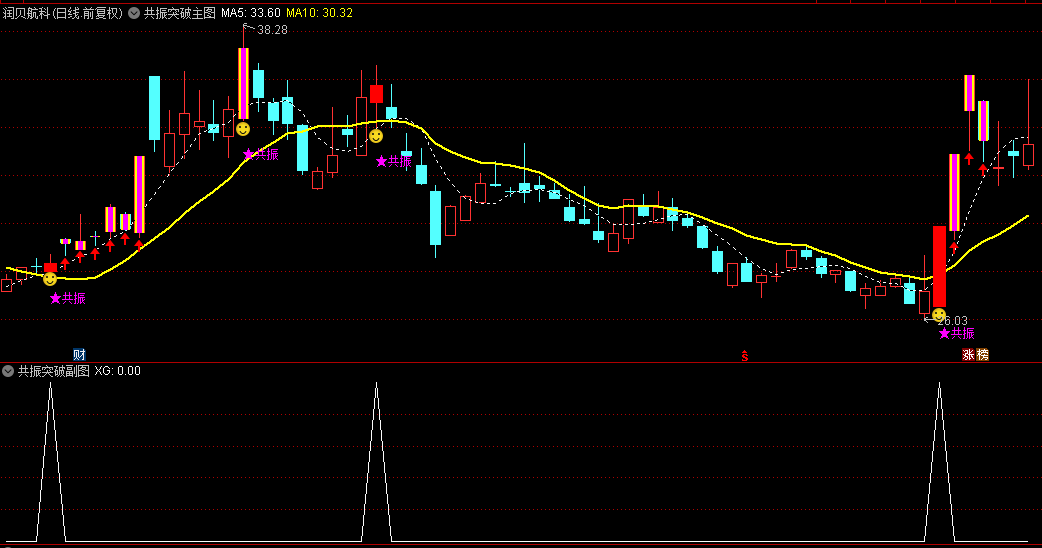Click the ★共振 label below 26.03

[x=957, y=333]
